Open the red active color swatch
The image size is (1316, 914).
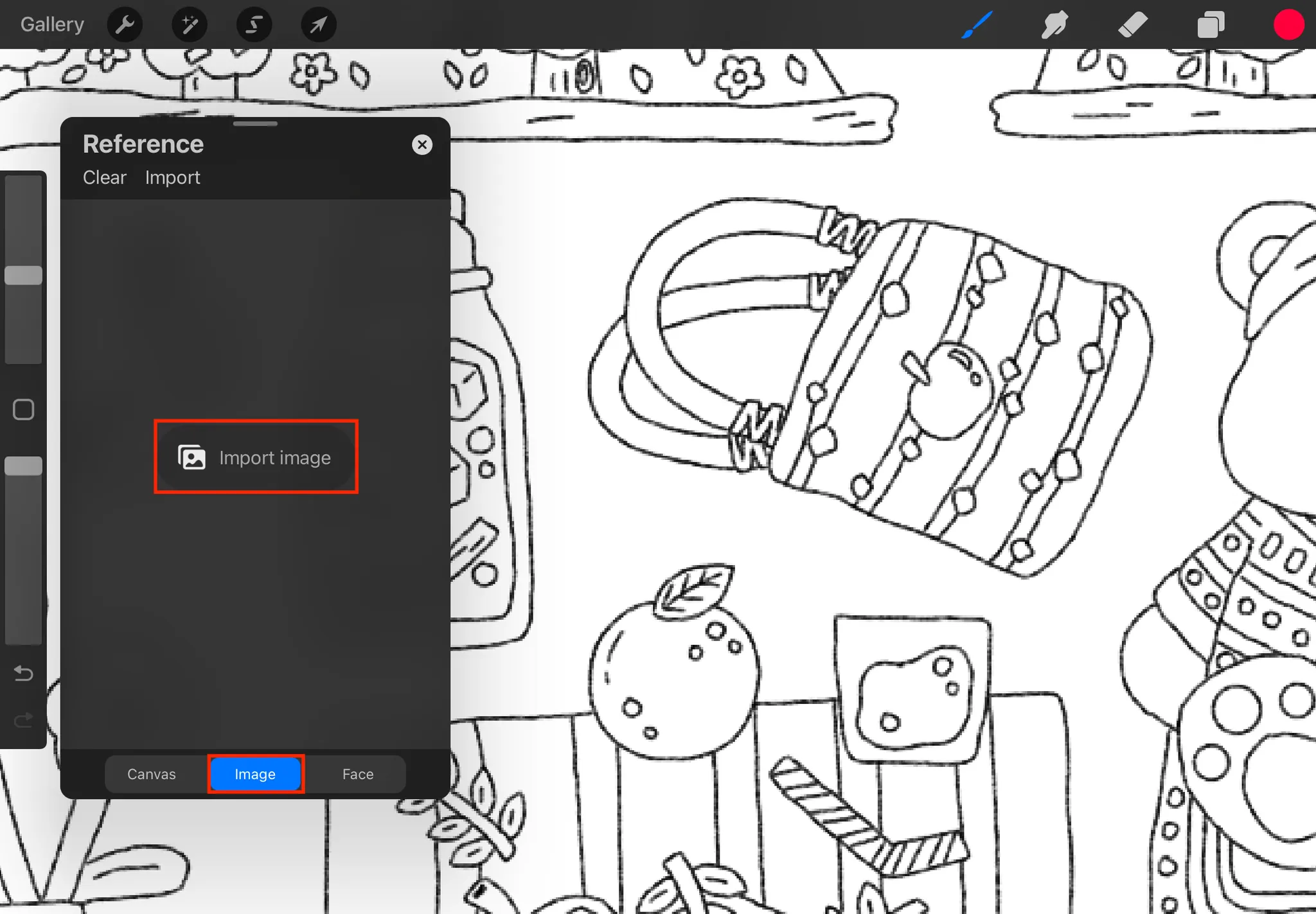point(1288,25)
